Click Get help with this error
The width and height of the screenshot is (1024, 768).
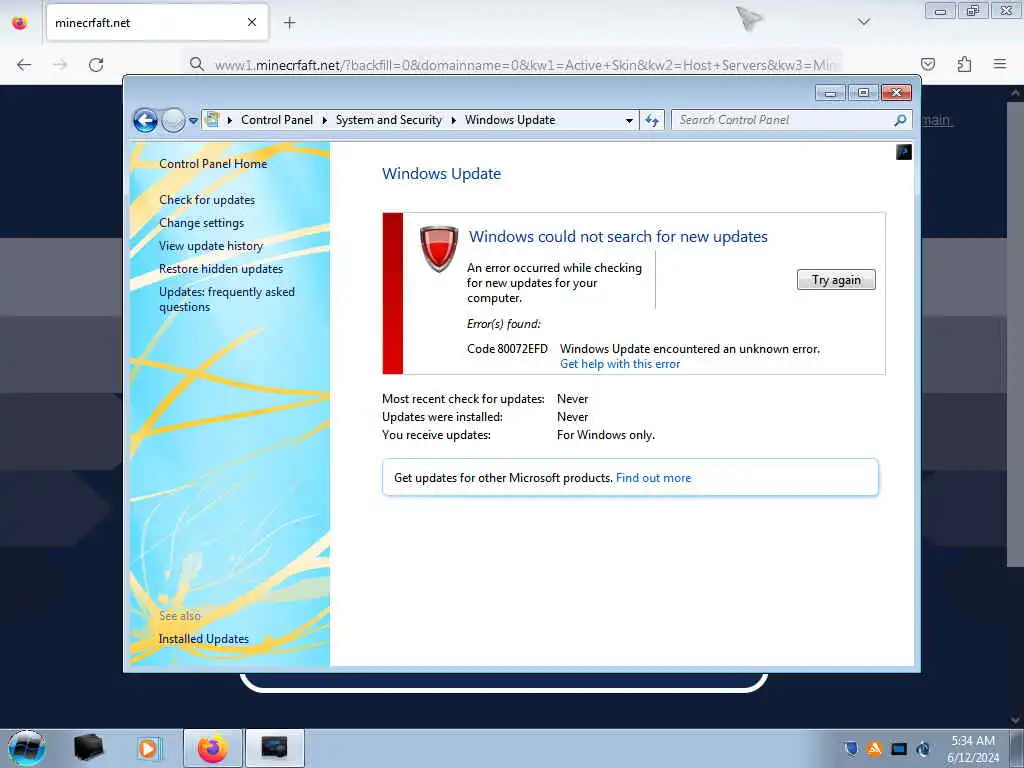click(x=620, y=364)
